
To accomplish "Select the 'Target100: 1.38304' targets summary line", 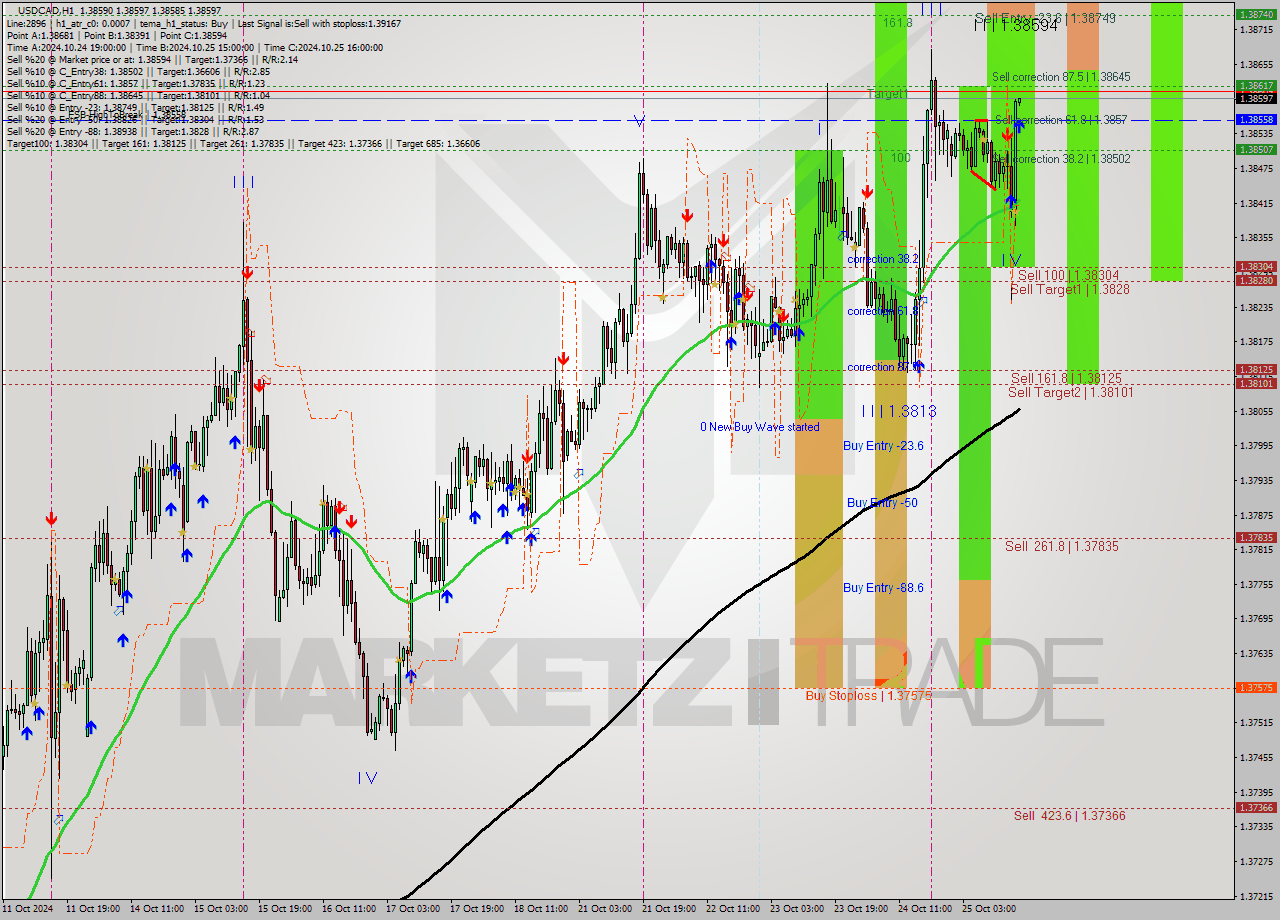I will click(243, 144).
